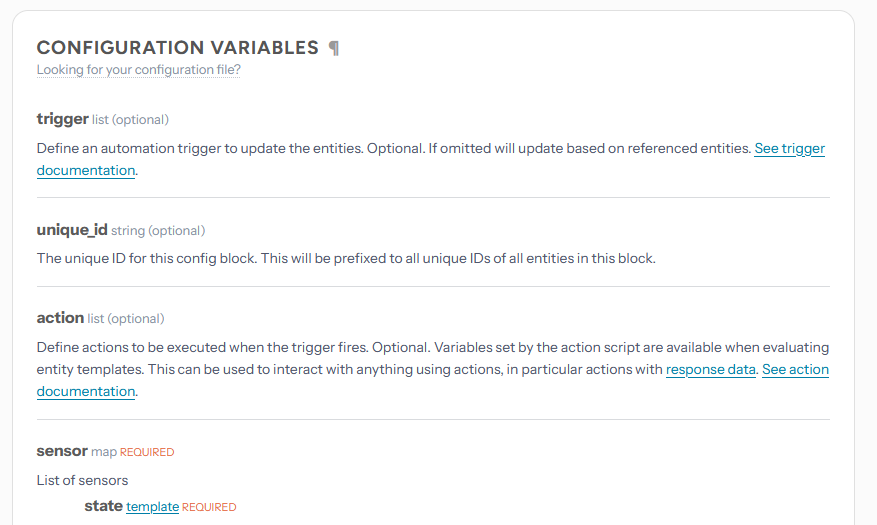
Task: Click 'string (optional)' label next to unique_id
Action: point(158,230)
